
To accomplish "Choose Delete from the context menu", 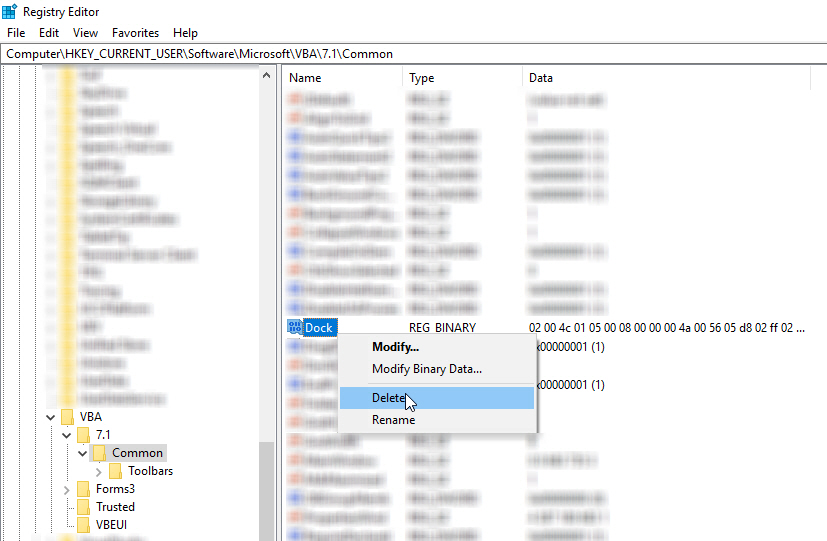I will click(389, 398).
